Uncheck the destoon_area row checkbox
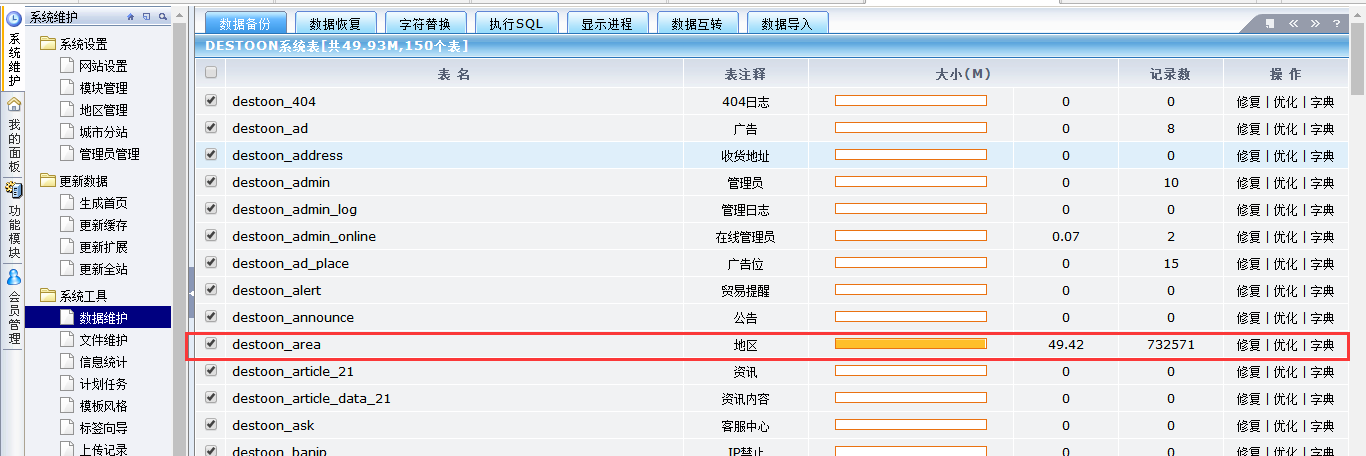 210,344
